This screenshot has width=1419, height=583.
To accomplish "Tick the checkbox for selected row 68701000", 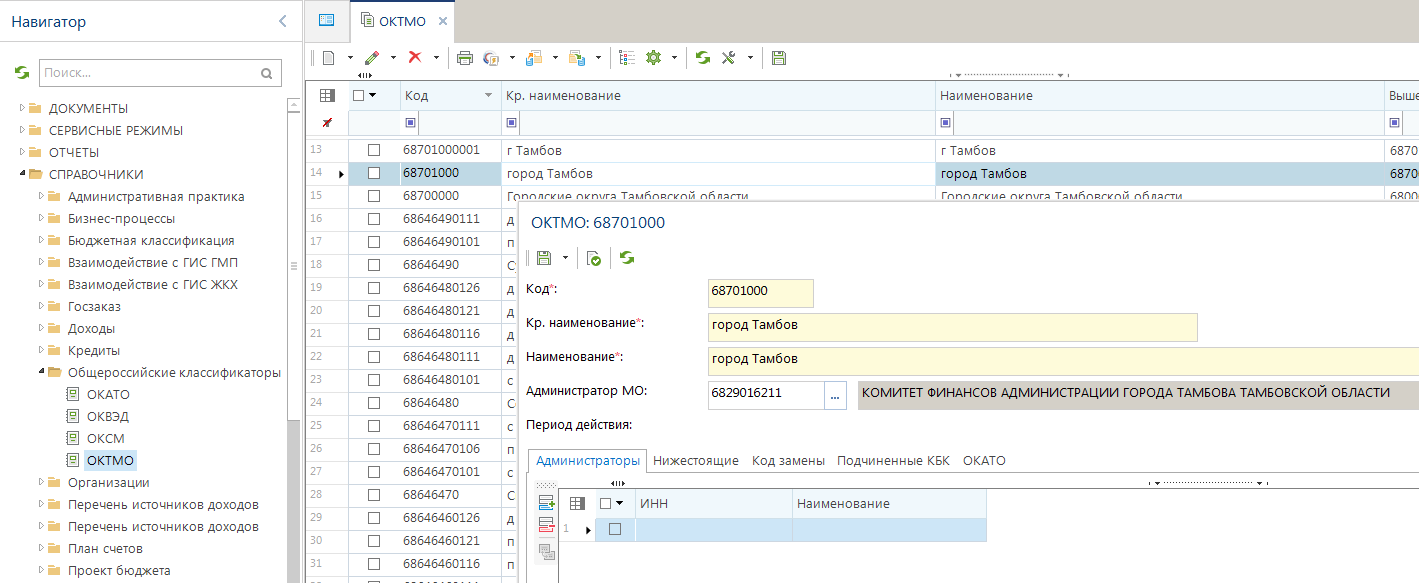I will pyautogui.click(x=374, y=173).
